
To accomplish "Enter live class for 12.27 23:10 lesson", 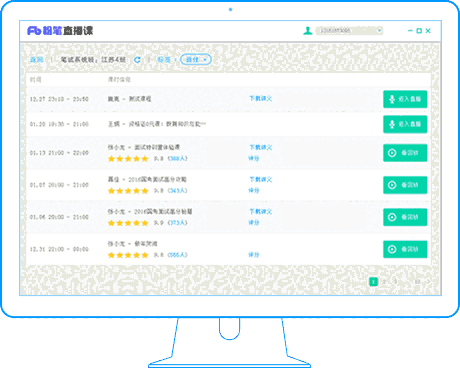I will [x=405, y=99].
